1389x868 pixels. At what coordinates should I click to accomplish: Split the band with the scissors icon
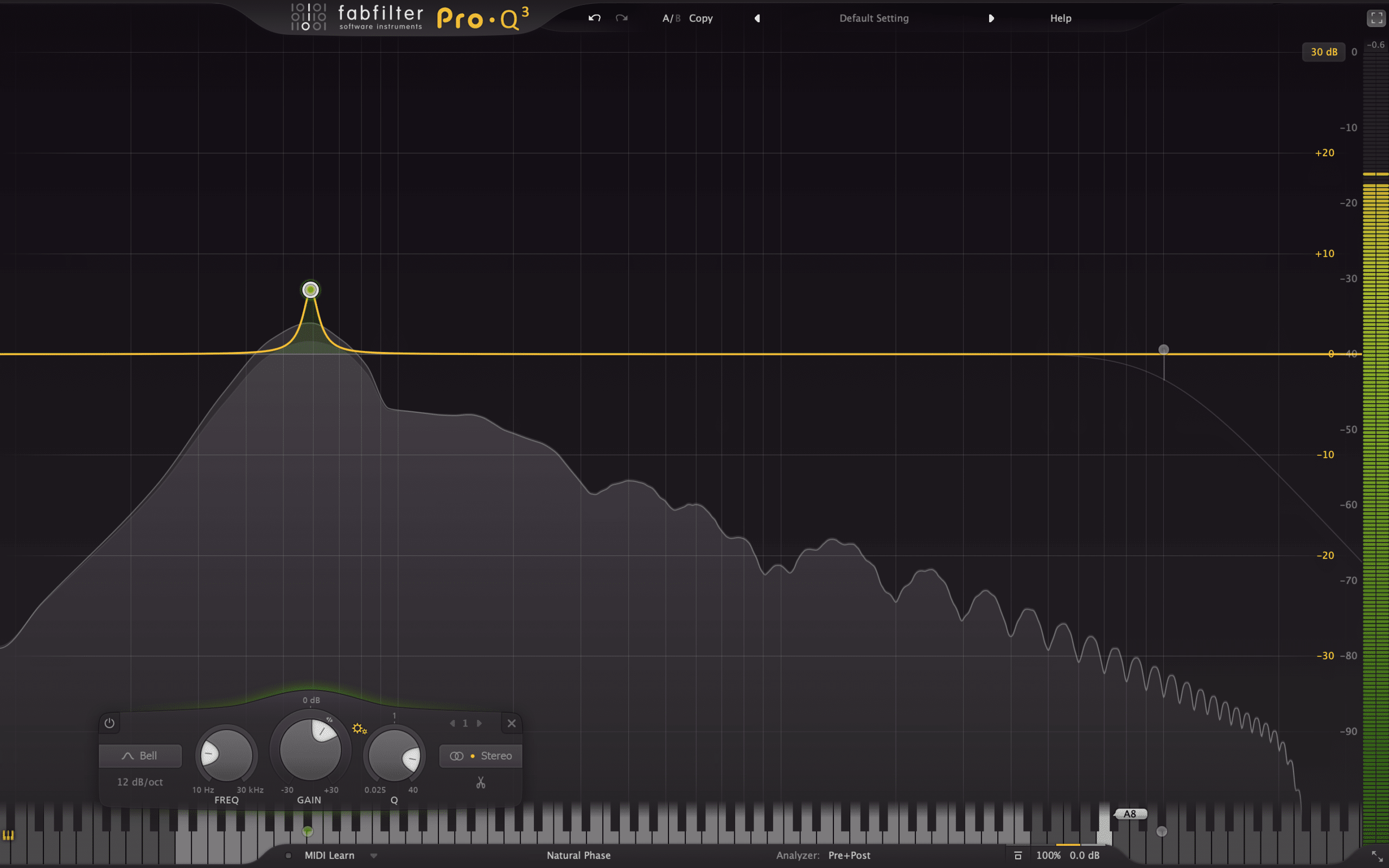point(480,782)
